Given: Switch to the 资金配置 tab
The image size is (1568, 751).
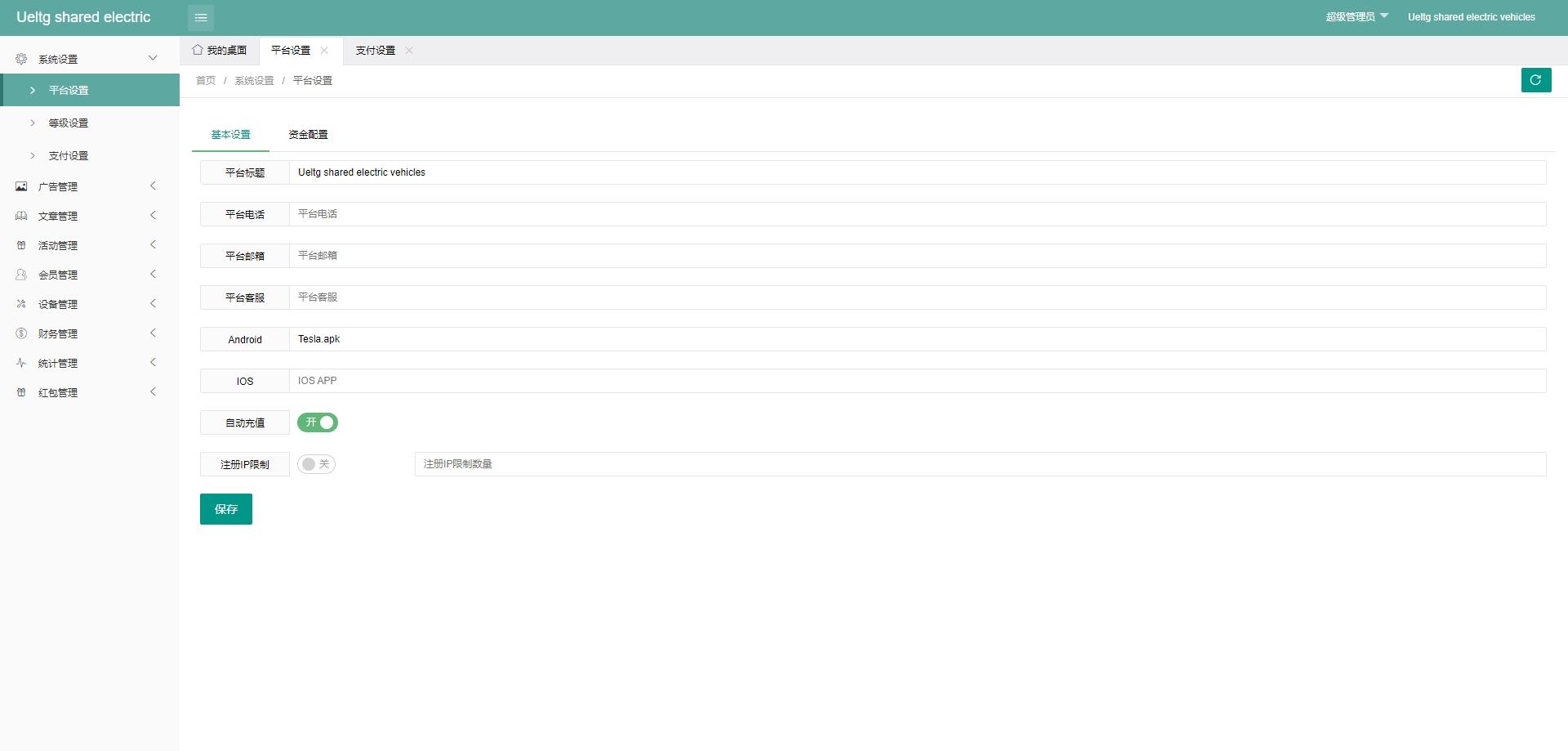Looking at the screenshot, I should 308,135.
